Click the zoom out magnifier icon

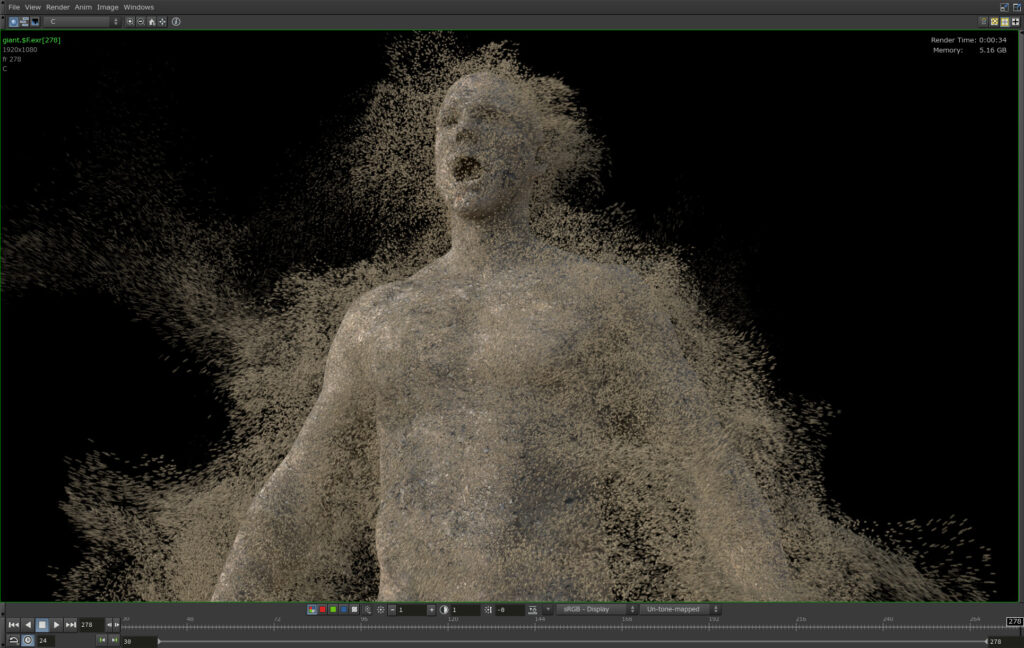141,21
